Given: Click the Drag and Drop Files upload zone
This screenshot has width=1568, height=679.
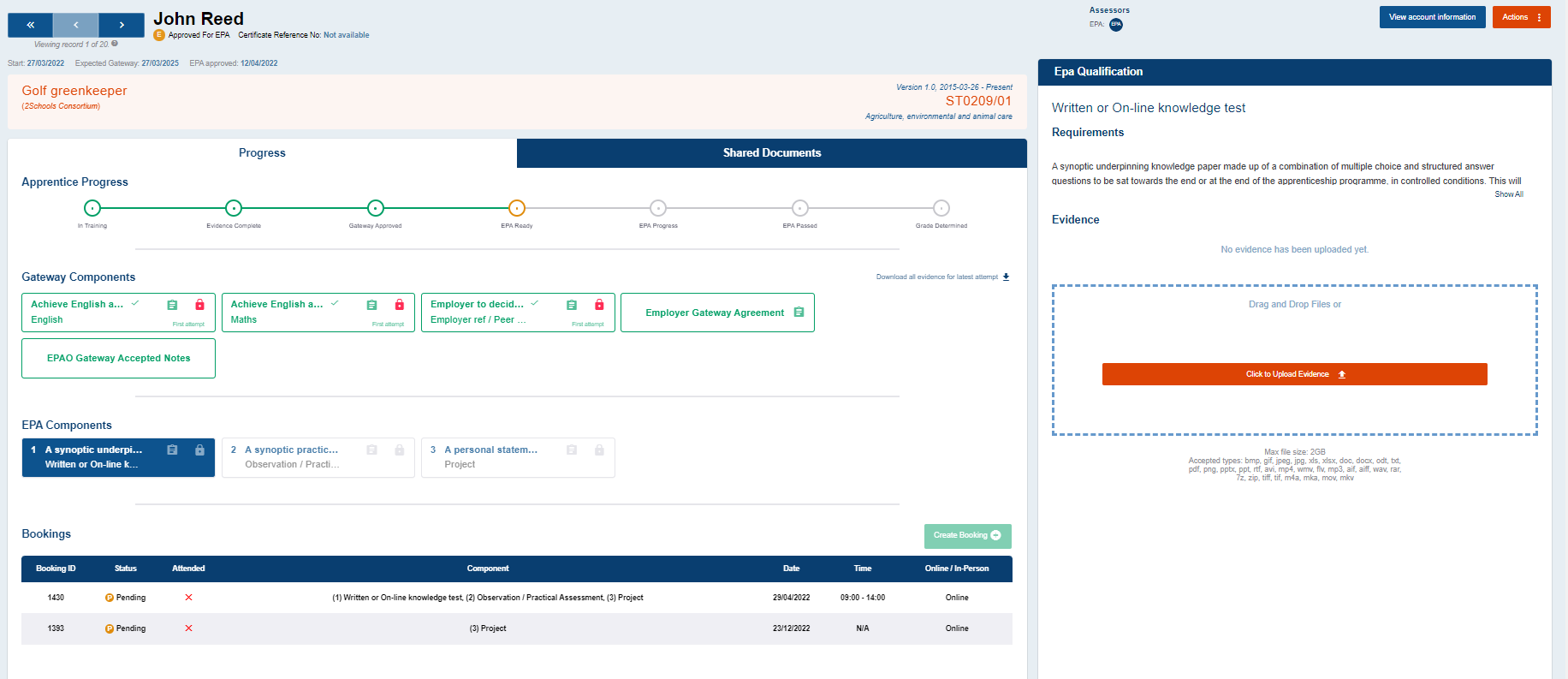Looking at the screenshot, I should (1294, 360).
